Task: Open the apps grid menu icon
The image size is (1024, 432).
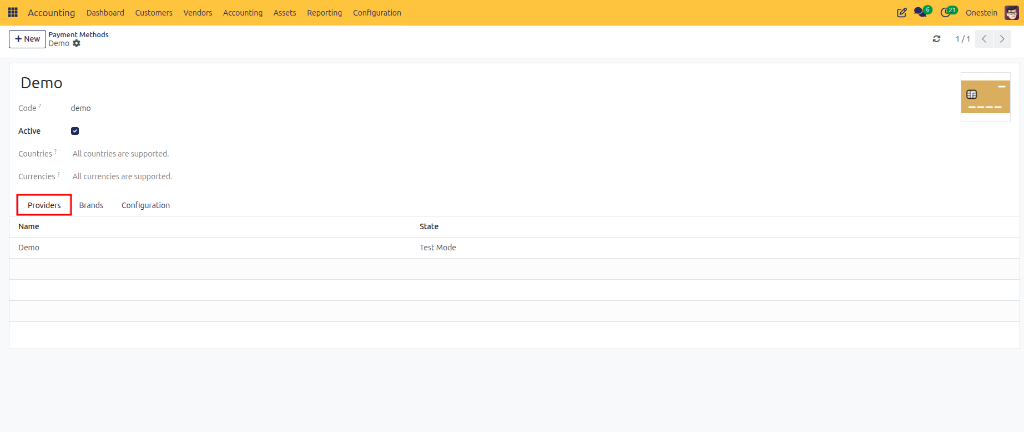Action: coord(12,12)
